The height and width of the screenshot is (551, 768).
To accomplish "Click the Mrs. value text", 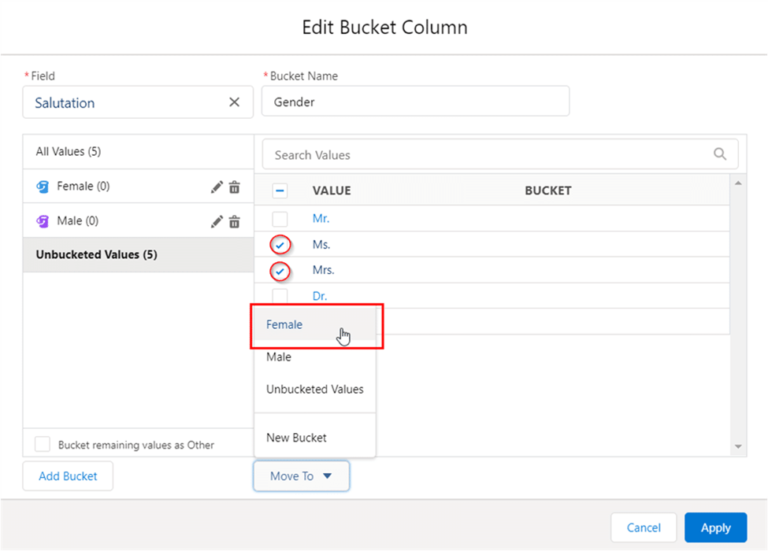I will [x=323, y=270].
